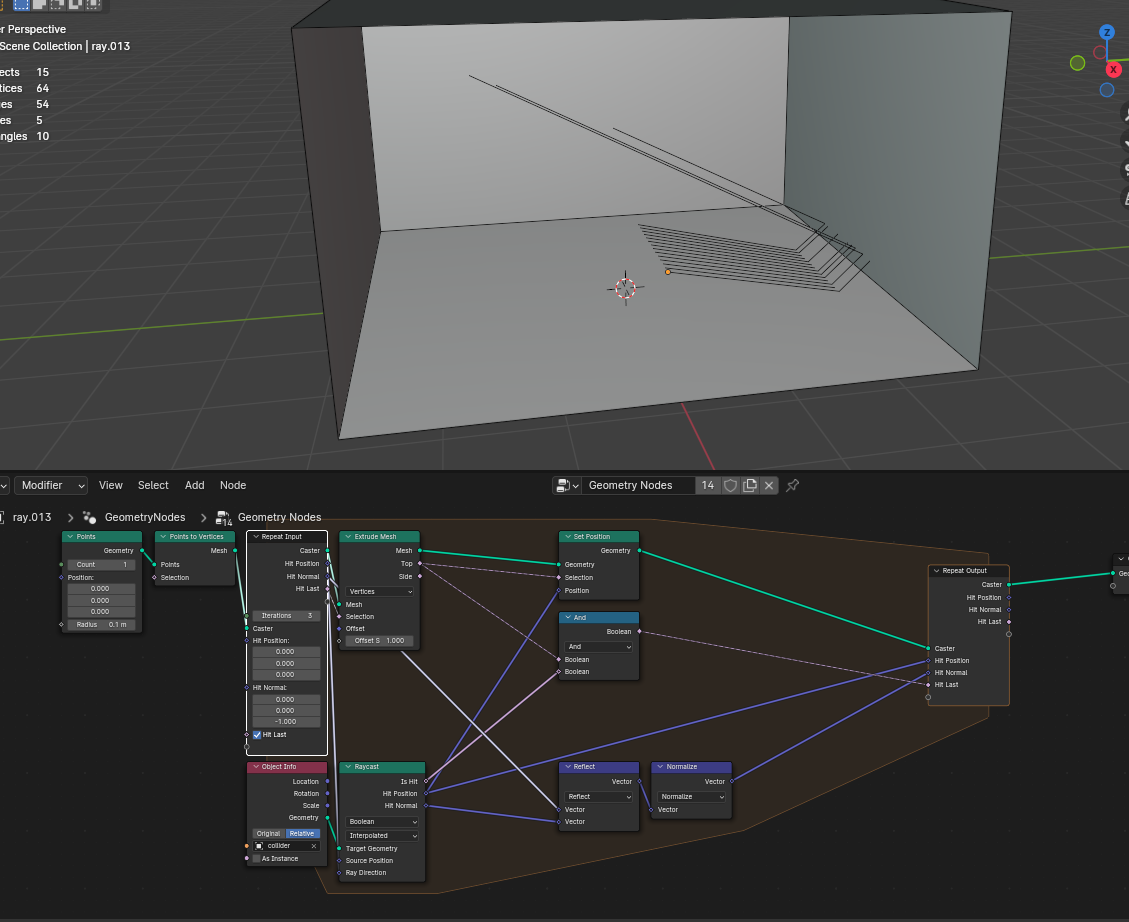Open the Reflect operation dropdown
Viewport: 1129px width, 922px height.
coord(598,797)
